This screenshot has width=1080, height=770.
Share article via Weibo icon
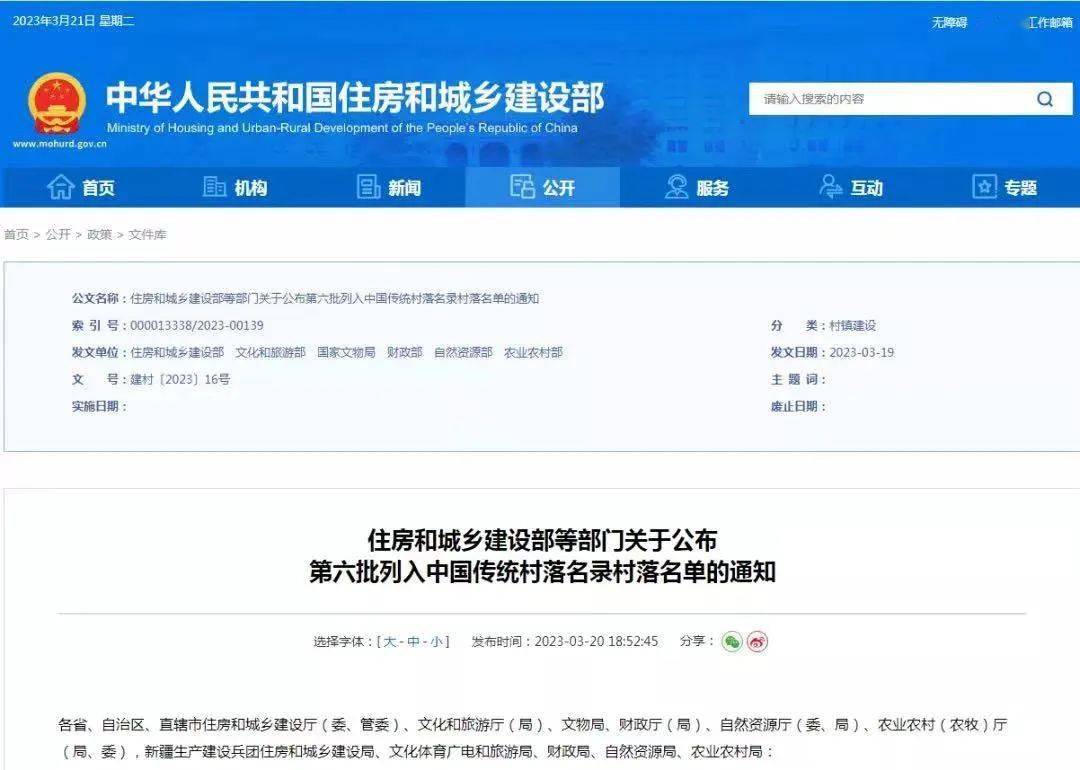(x=758, y=642)
